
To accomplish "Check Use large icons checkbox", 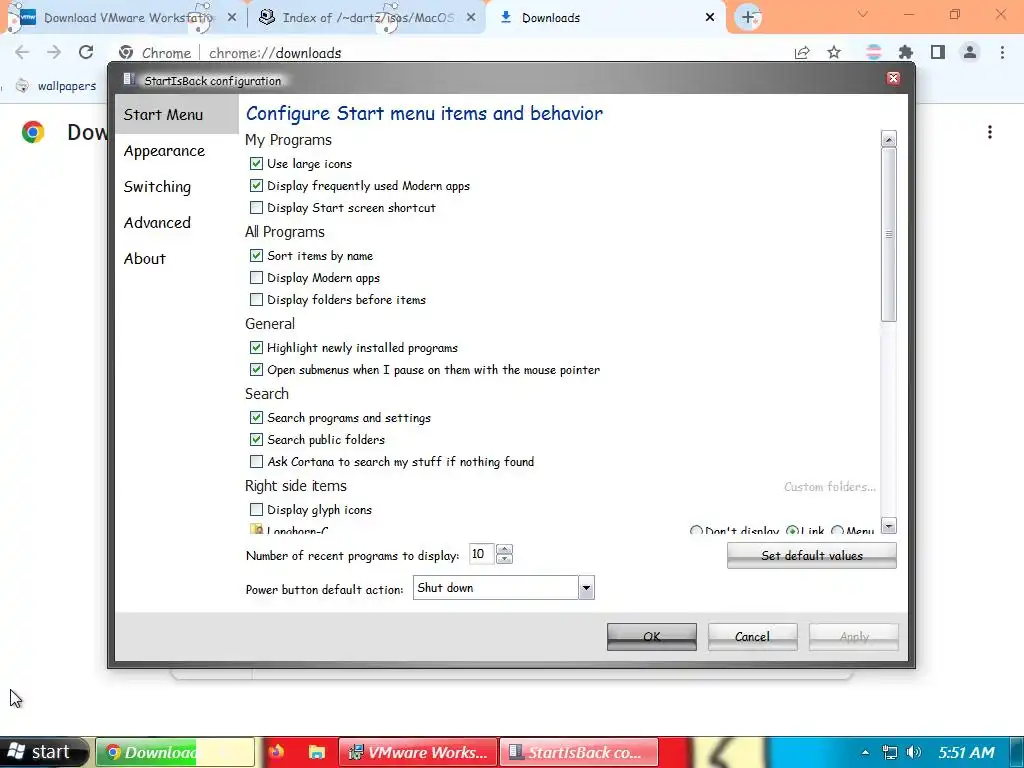I will click(256, 163).
